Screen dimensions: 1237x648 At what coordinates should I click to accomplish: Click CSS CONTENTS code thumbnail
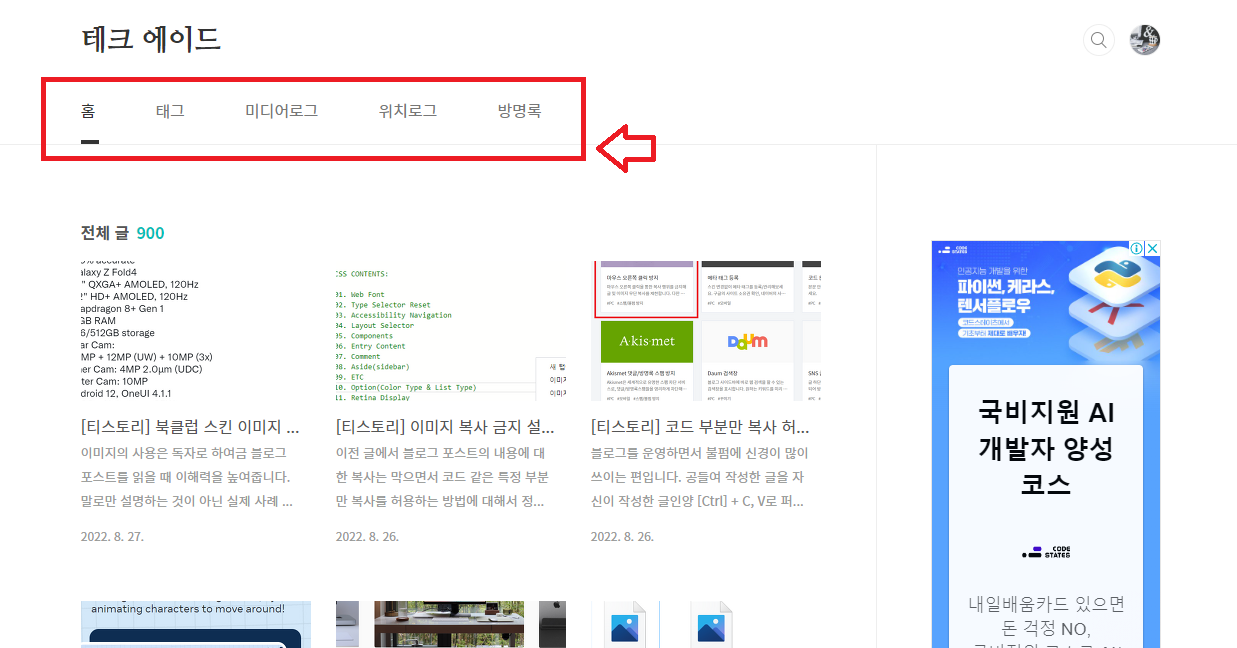[451, 332]
